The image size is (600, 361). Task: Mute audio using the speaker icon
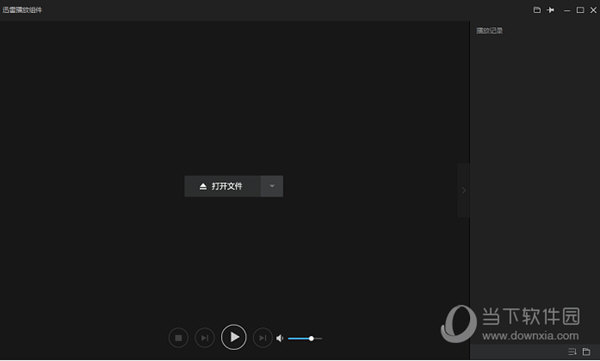tap(280, 338)
